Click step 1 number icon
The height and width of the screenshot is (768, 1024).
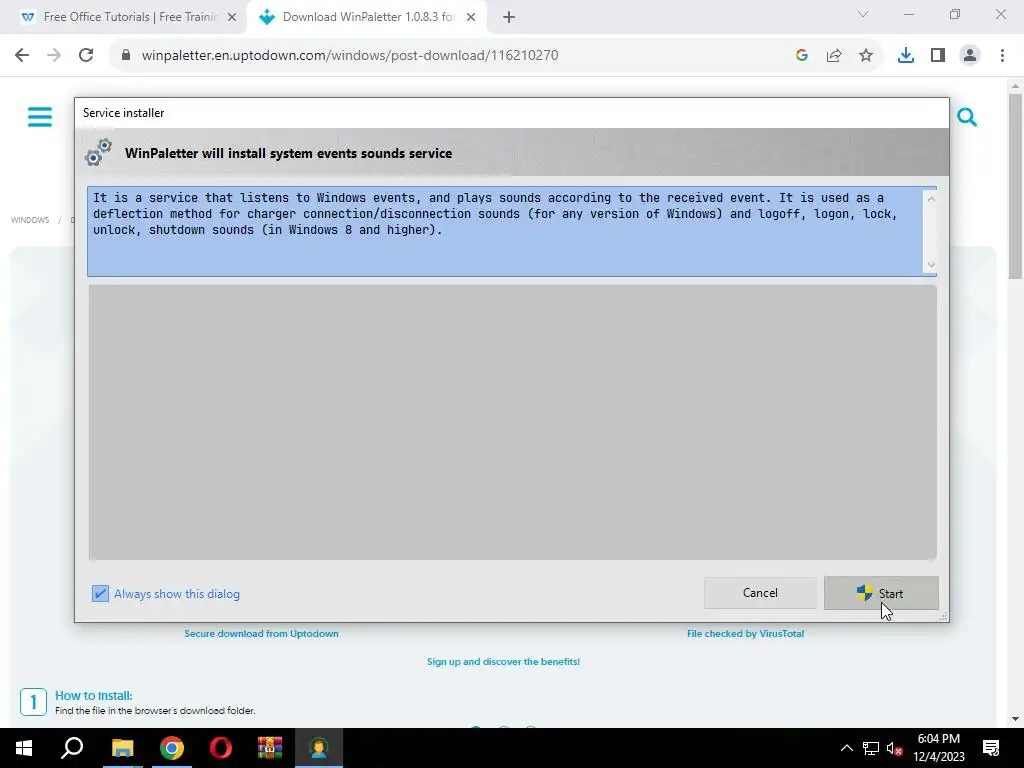(33, 702)
